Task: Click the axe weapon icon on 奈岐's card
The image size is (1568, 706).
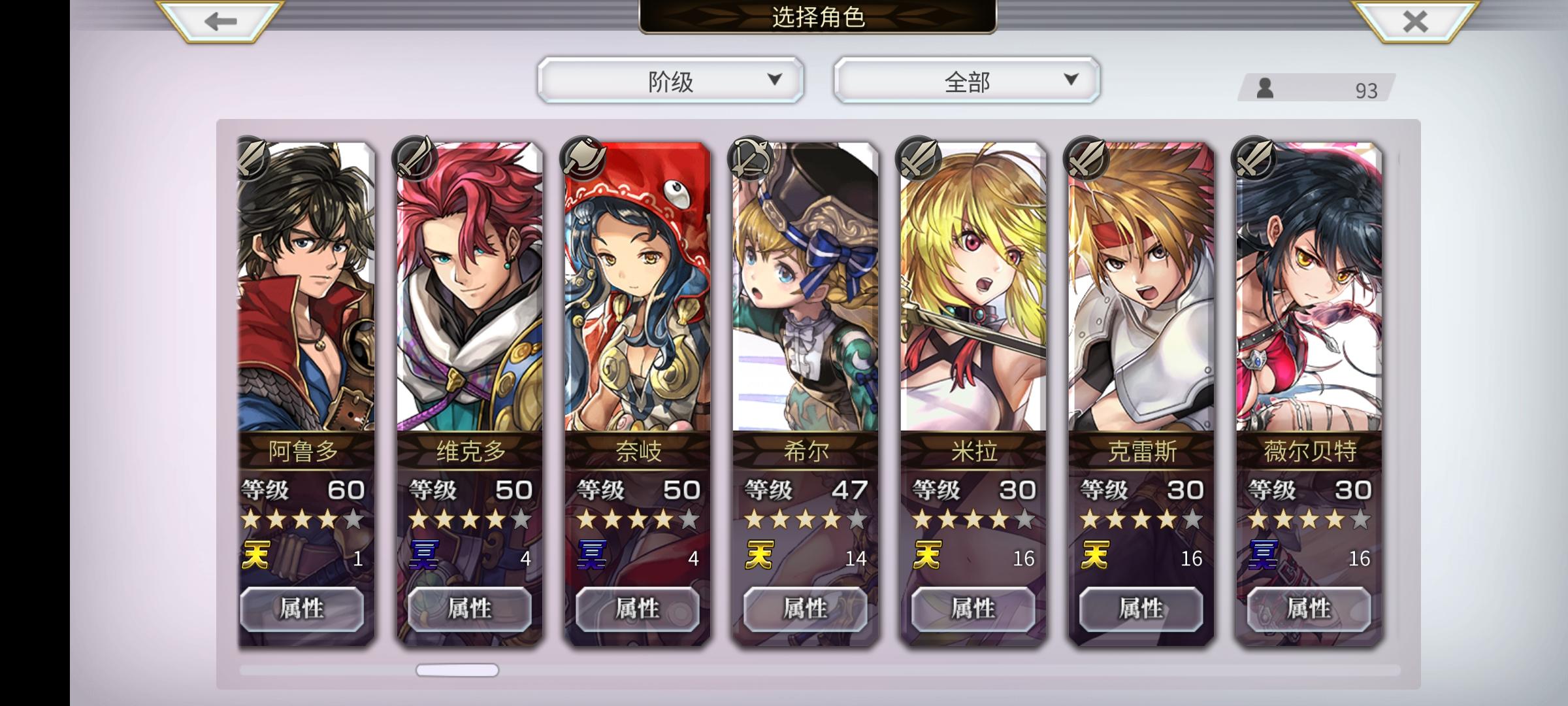Action: (x=583, y=158)
